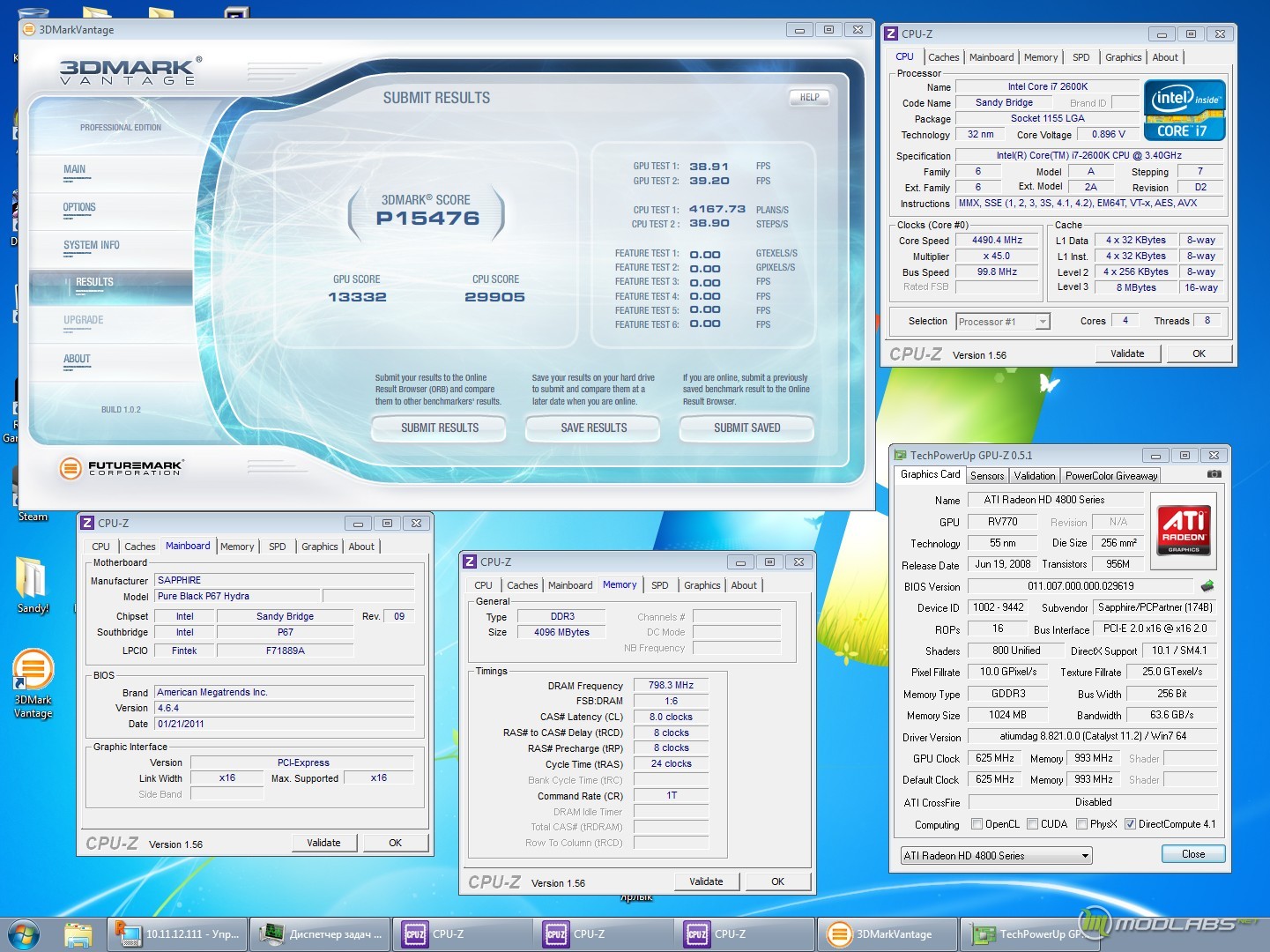Click the GPU SCORE 13332 value

pyautogui.click(x=357, y=297)
